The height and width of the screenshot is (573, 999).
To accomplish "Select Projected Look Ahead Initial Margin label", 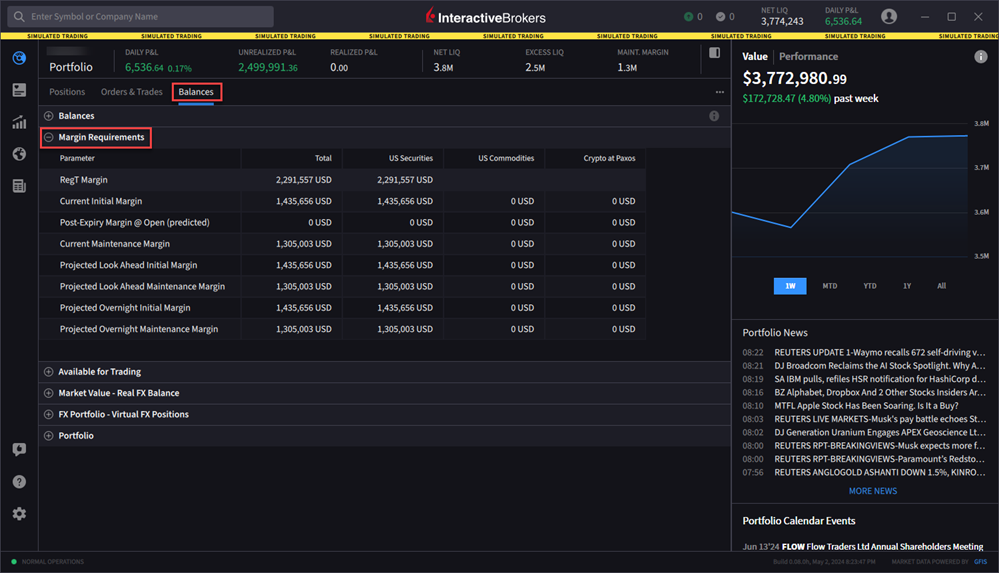I will tap(128, 265).
